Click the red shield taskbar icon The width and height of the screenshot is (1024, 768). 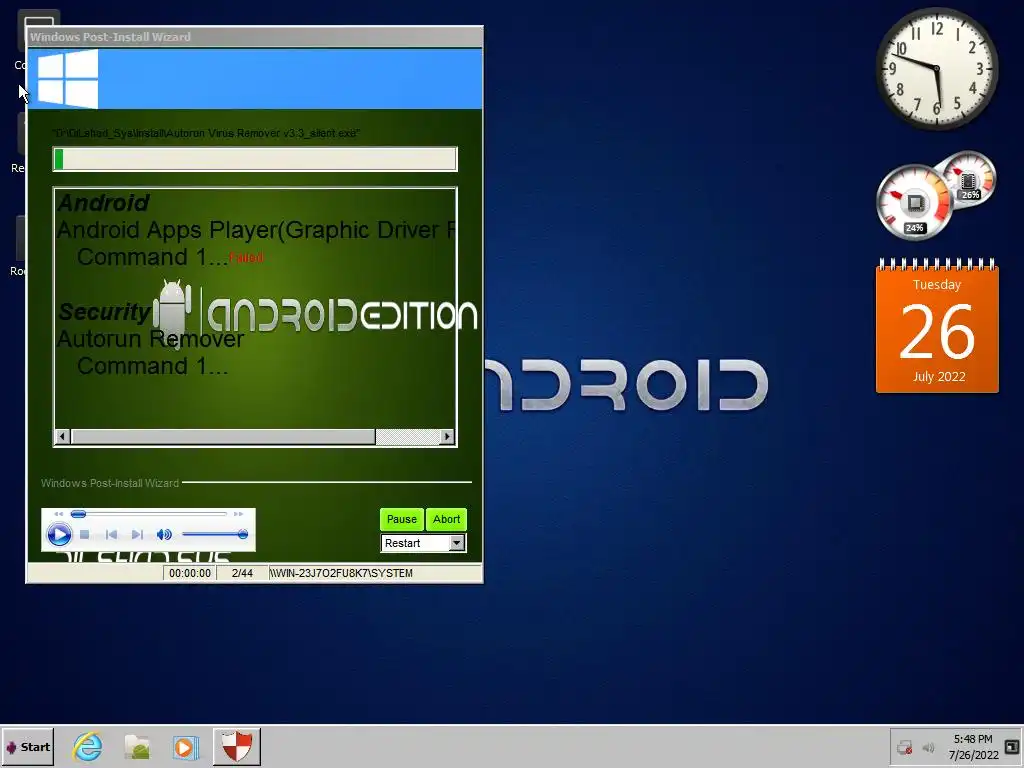(236, 746)
